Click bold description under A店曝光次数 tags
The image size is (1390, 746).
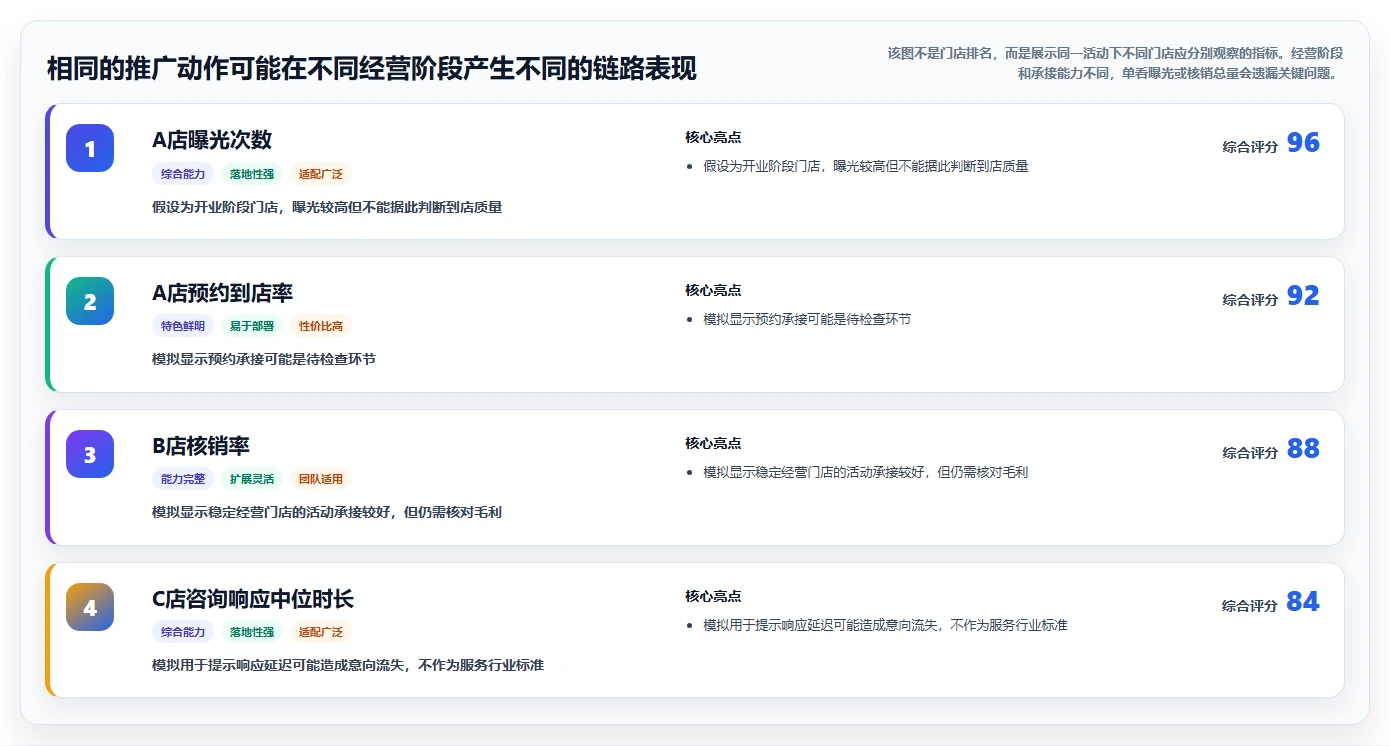click(x=327, y=207)
